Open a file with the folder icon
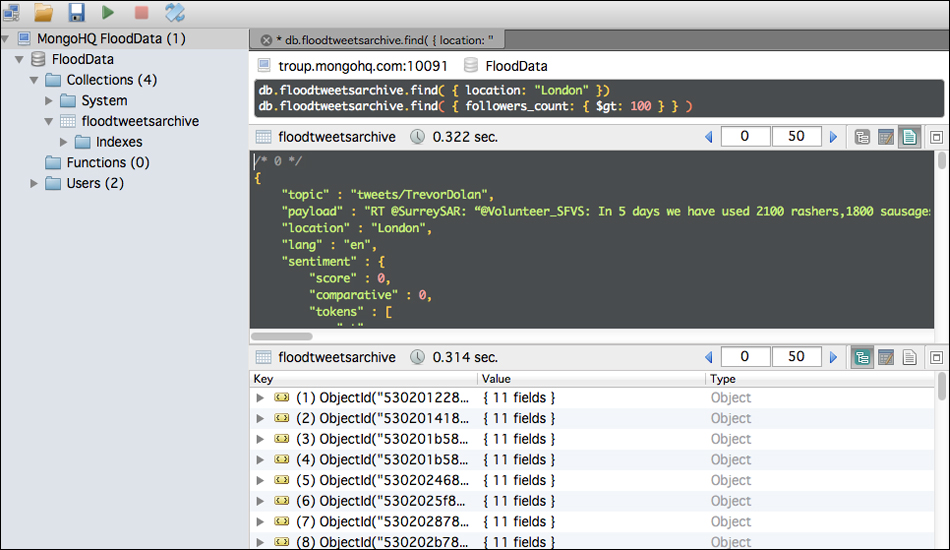Viewport: 950px width, 550px height. (x=44, y=12)
